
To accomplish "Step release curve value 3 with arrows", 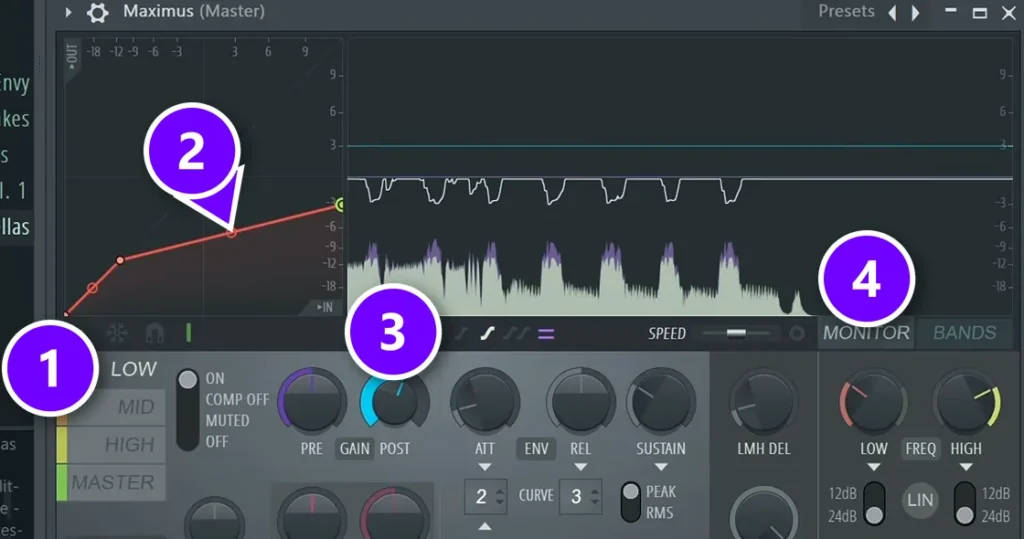I will (x=595, y=497).
